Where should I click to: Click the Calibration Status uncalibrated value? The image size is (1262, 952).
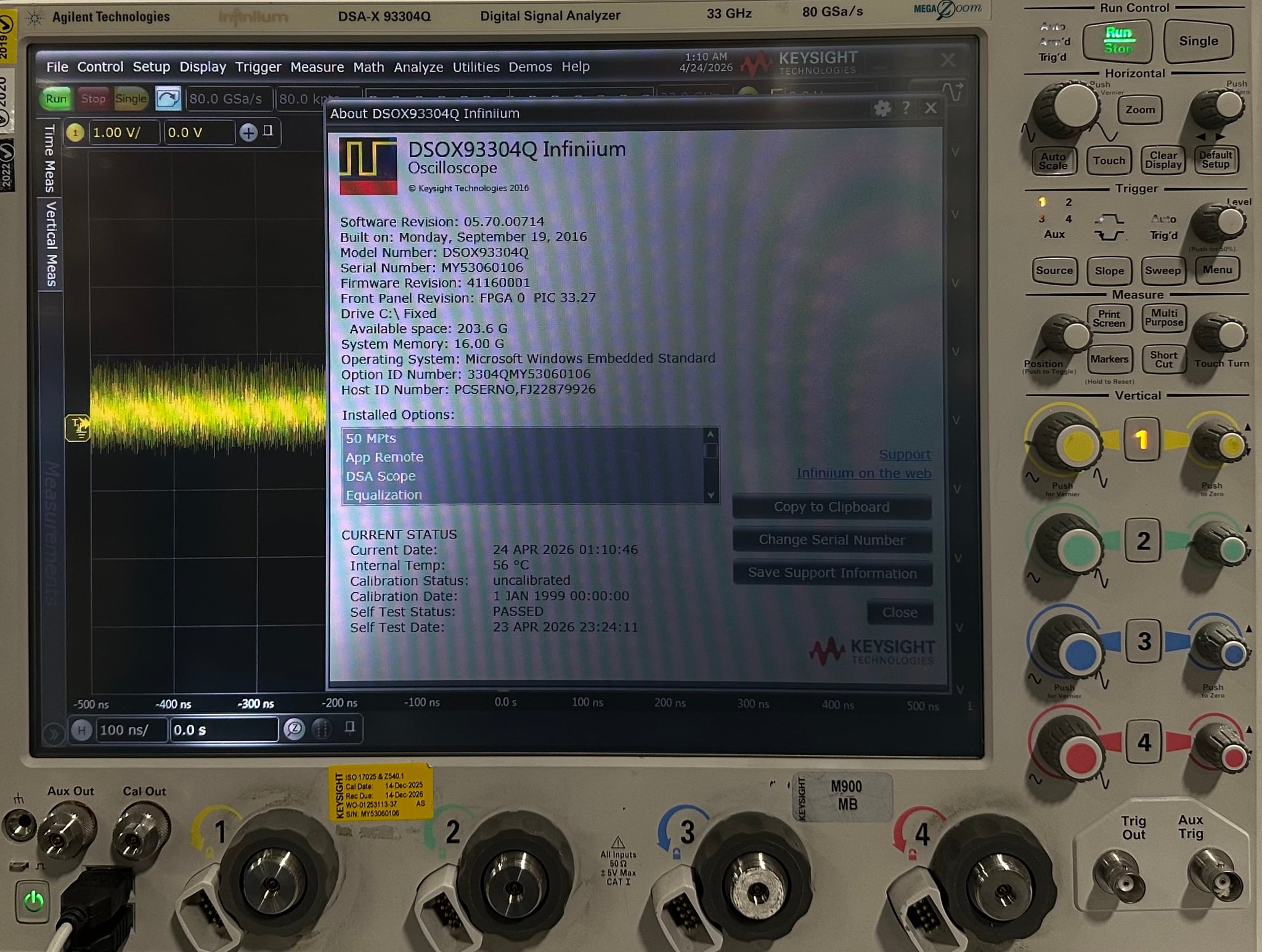(531, 580)
